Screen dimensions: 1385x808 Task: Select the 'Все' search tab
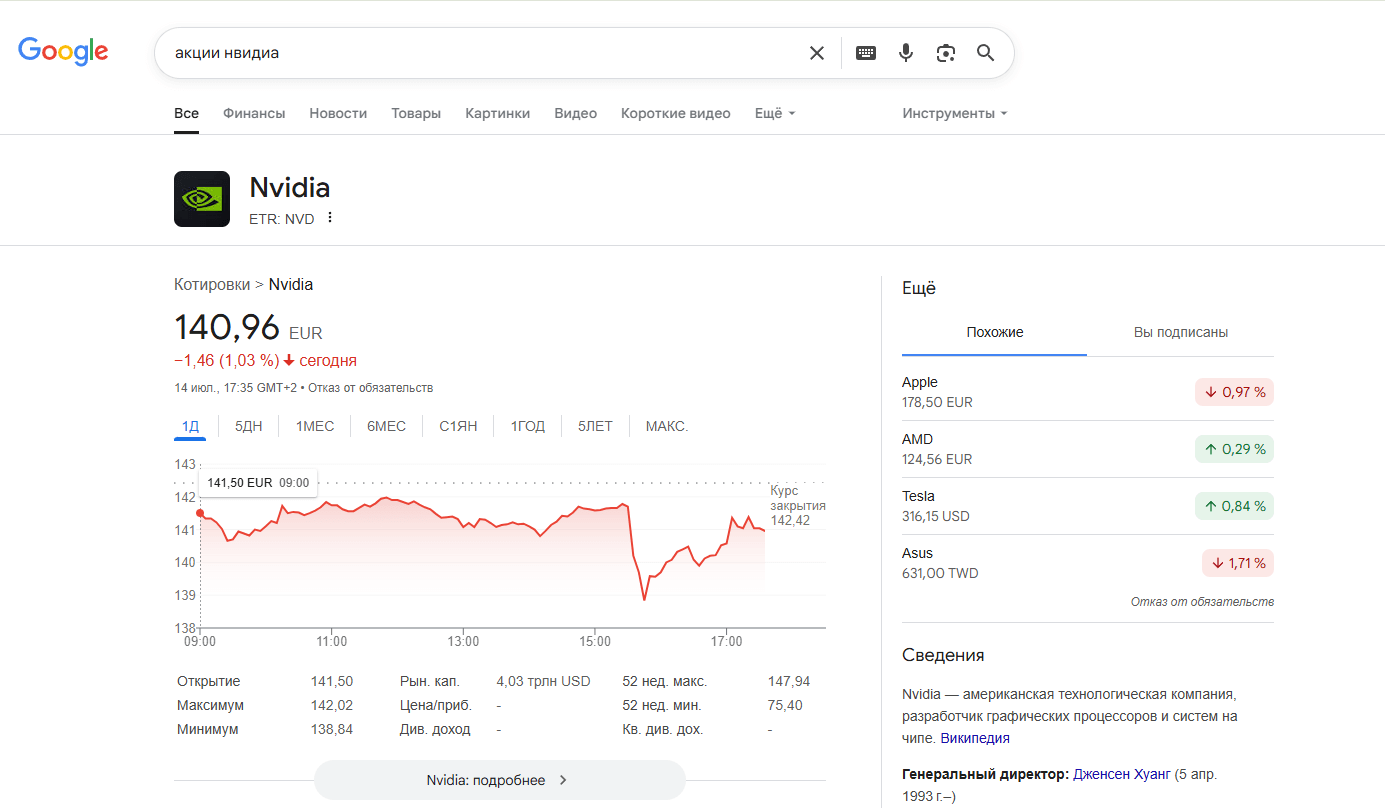(186, 114)
